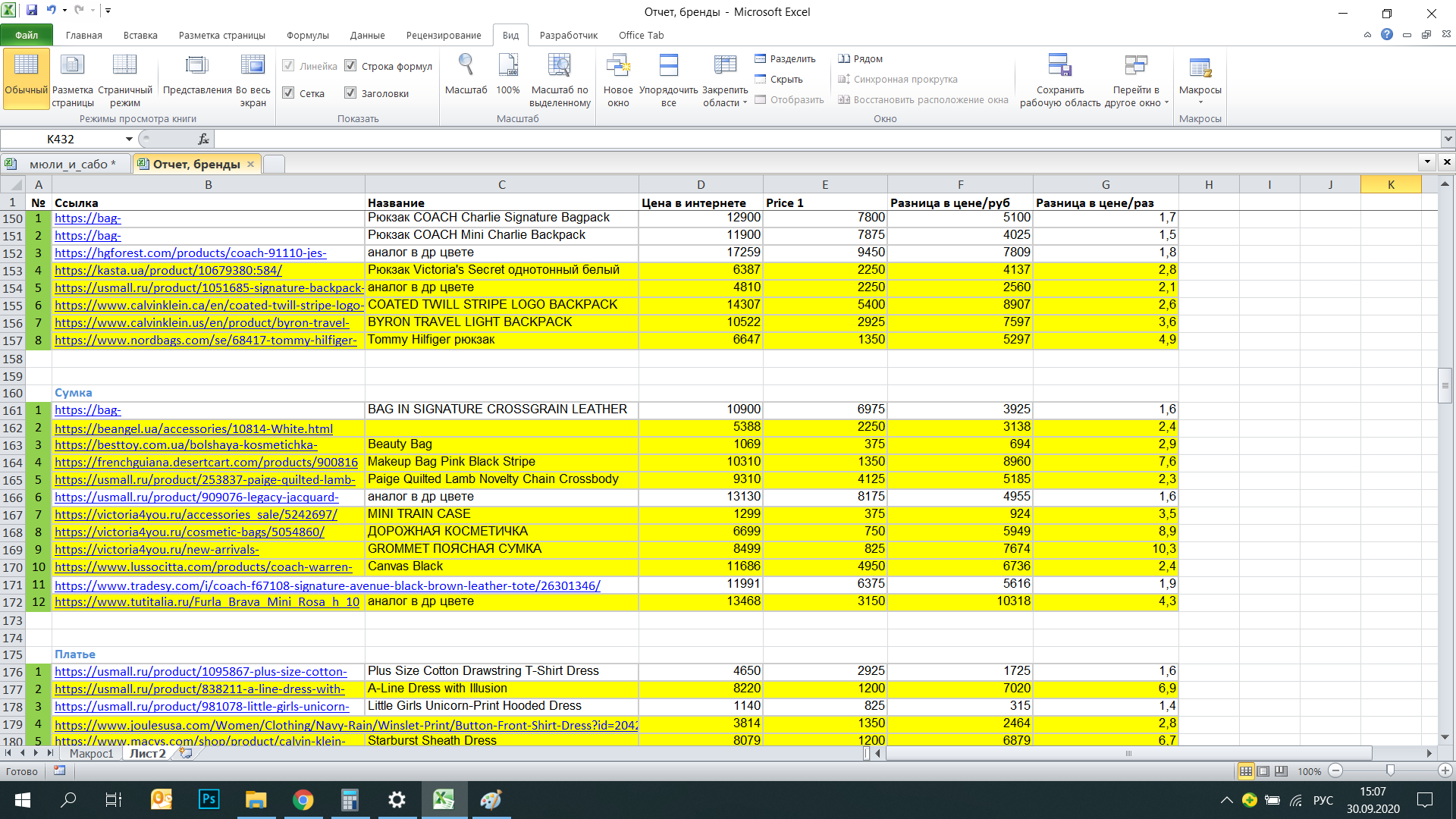Screen dimensions: 1456x819
Task: Open the Zoom (Масштаб) dialog
Action: (x=466, y=74)
